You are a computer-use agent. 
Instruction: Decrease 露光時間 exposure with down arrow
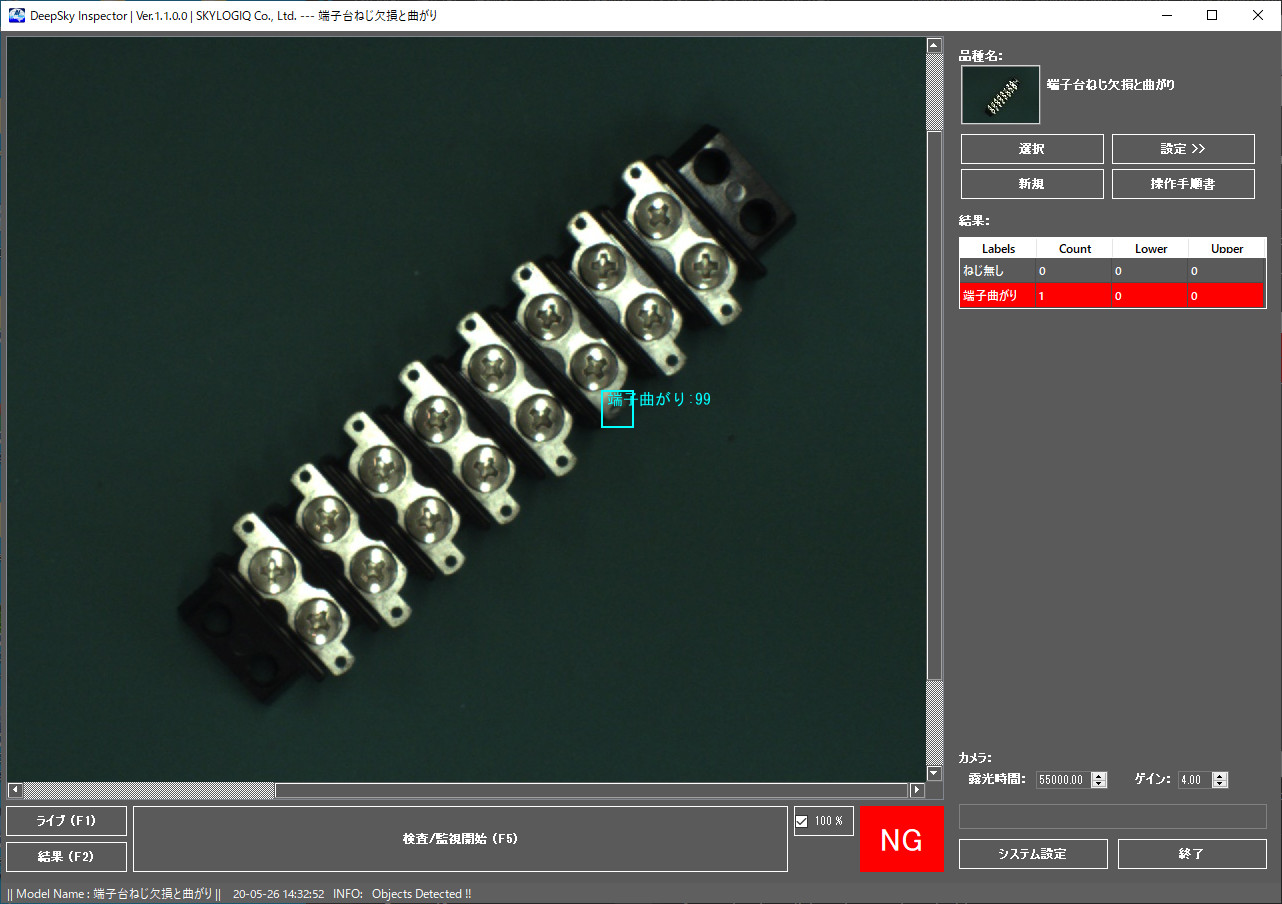coord(1099,784)
